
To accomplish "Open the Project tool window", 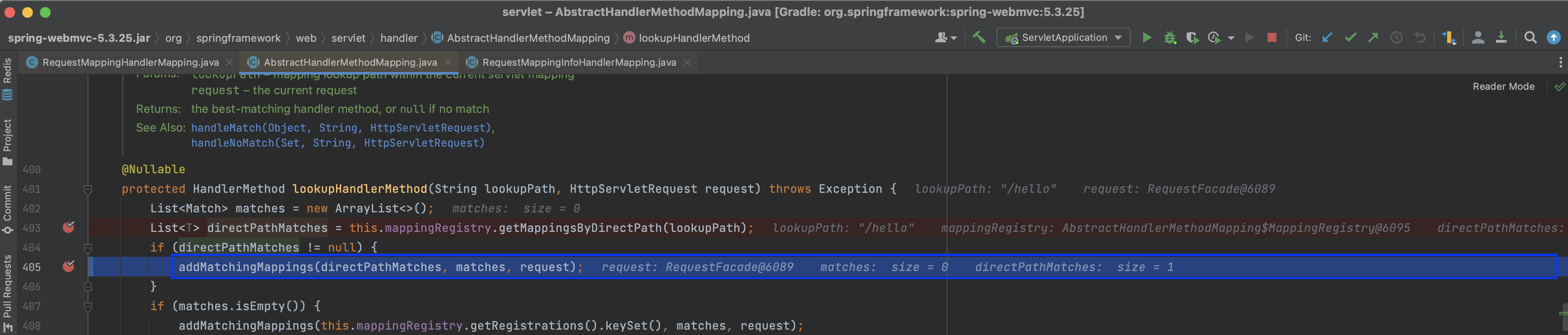I will (x=7, y=142).
